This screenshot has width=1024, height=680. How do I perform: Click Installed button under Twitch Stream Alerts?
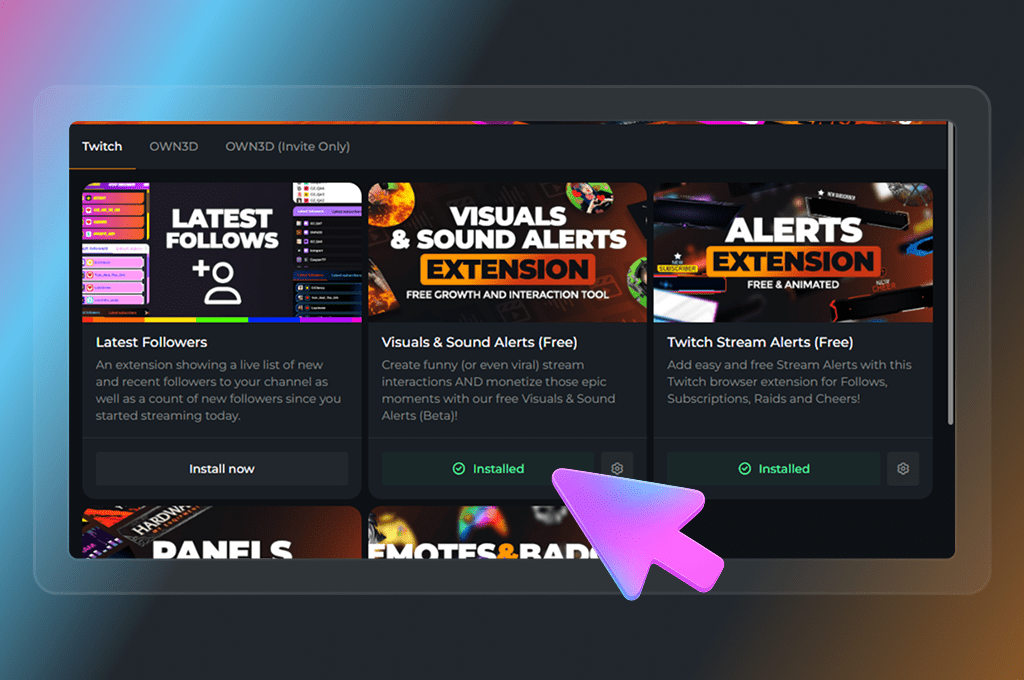click(x=773, y=468)
